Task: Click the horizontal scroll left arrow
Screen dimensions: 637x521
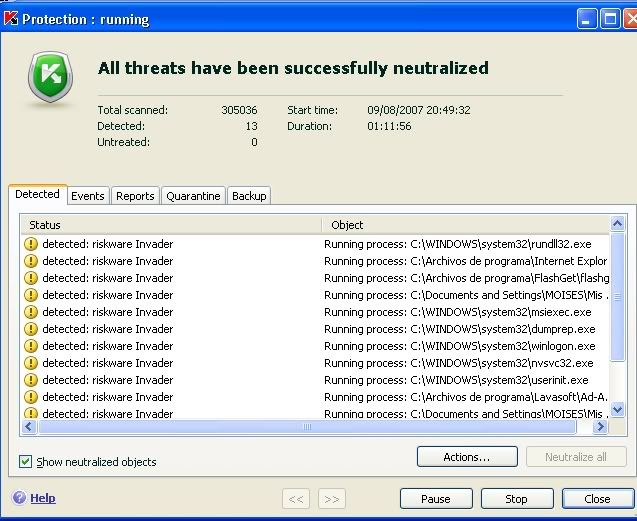Action: pyautogui.click(x=29, y=426)
